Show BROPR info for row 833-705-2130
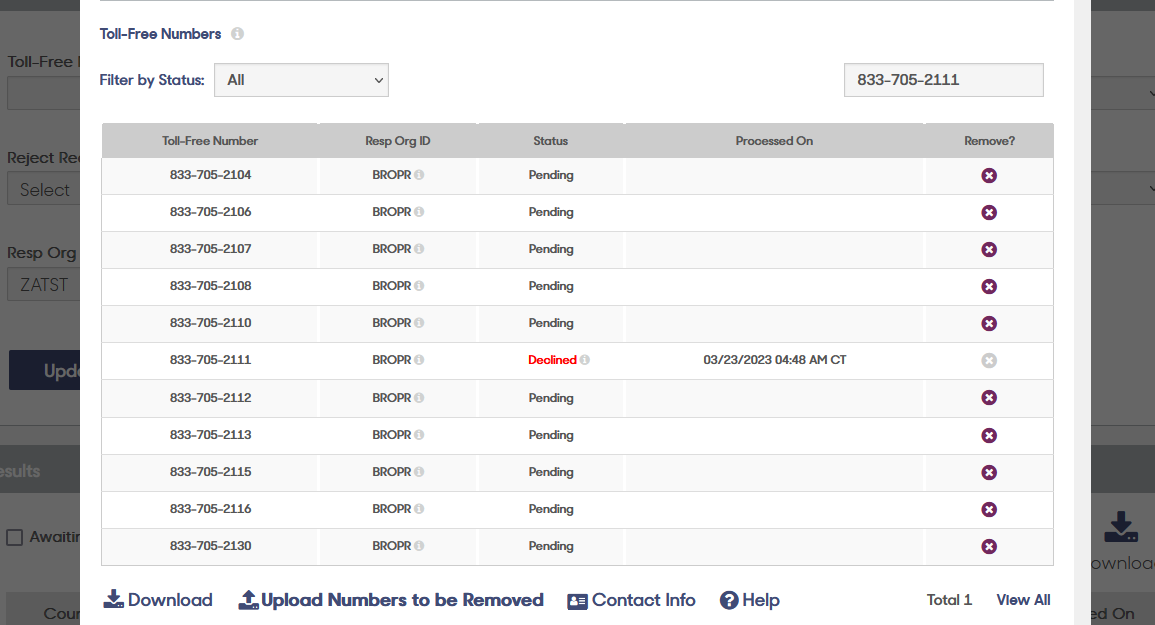This screenshot has height=625, width=1155. (419, 545)
